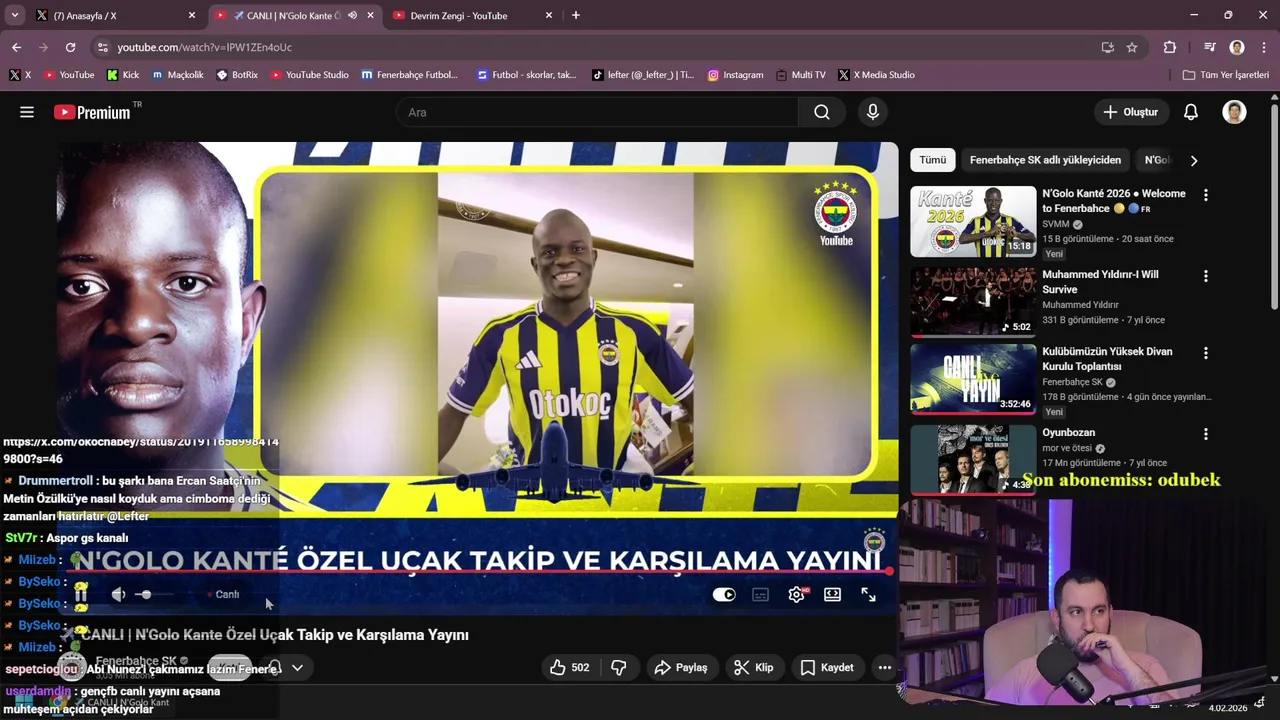Open a new browser tab
This screenshot has width=1280, height=720.
[x=575, y=15]
